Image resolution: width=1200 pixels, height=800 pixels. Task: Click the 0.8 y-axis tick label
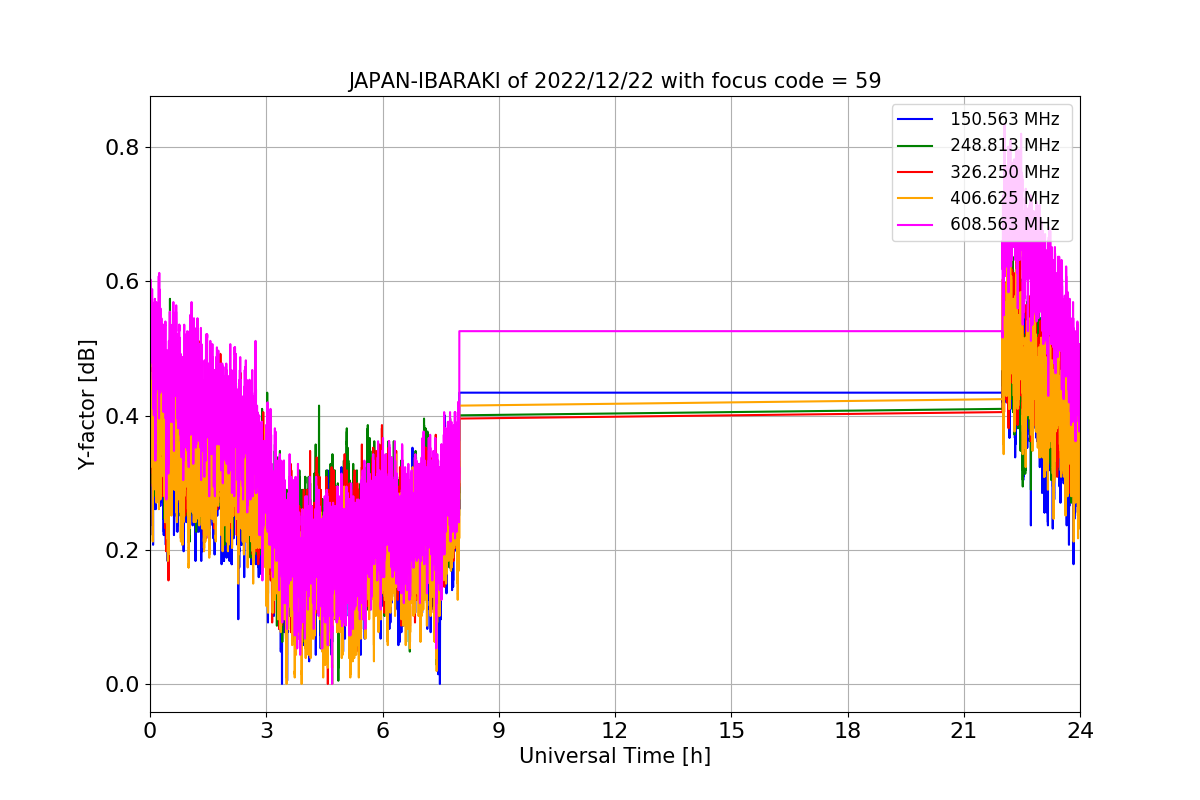pos(122,147)
